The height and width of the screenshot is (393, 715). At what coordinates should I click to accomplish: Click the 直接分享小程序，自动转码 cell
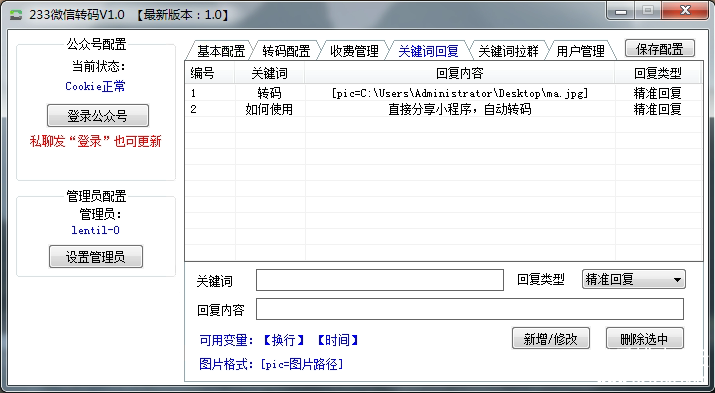(x=460, y=109)
